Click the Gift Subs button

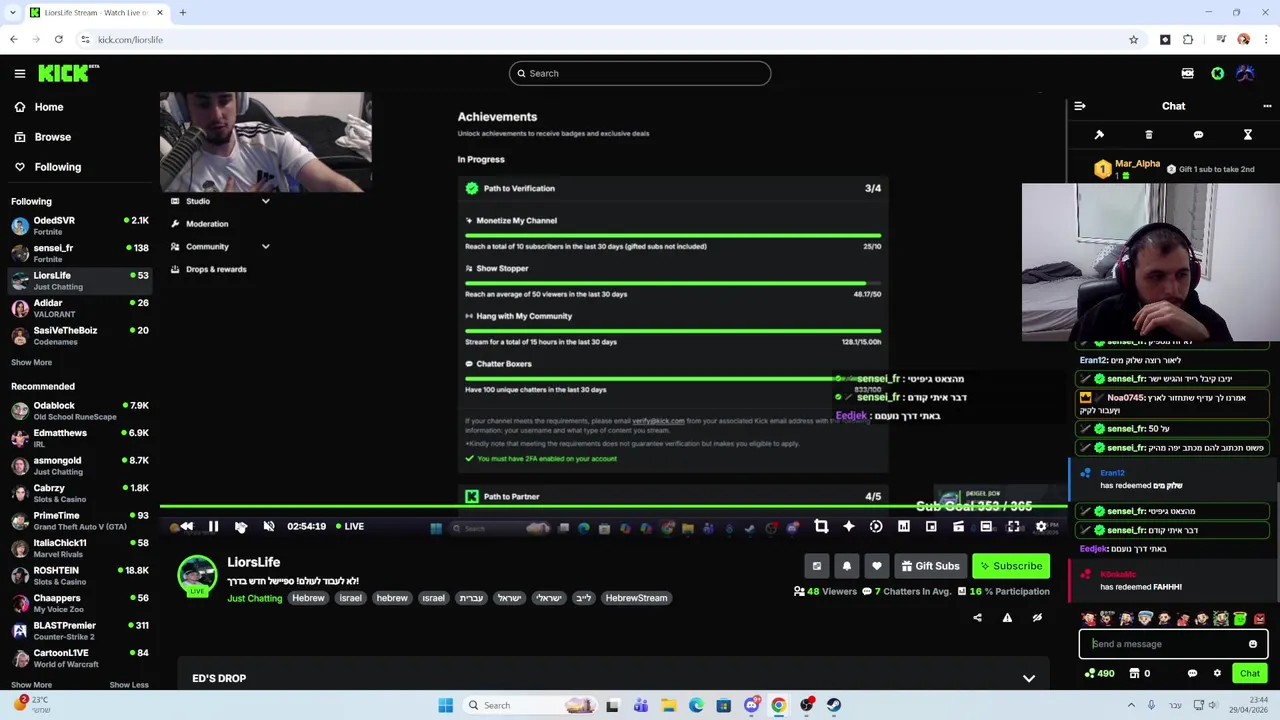(930, 566)
